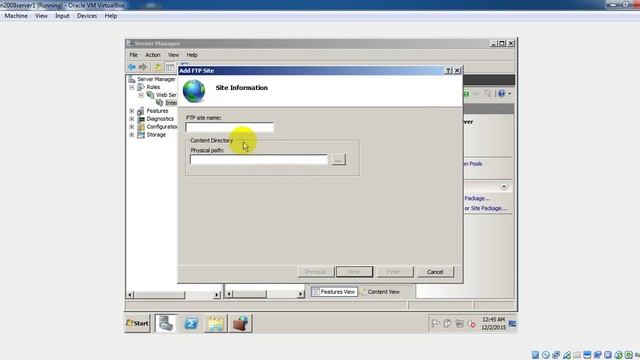The image size is (640, 360).
Task: Click the Forward arrow in Server Manager toolbar
Action: coord(143,67)
